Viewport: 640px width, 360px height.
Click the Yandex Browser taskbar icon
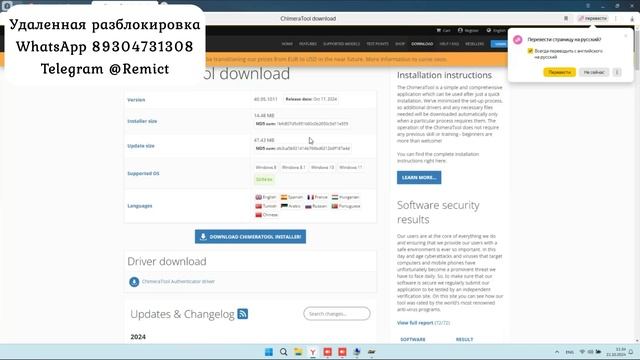pos(313,352)
